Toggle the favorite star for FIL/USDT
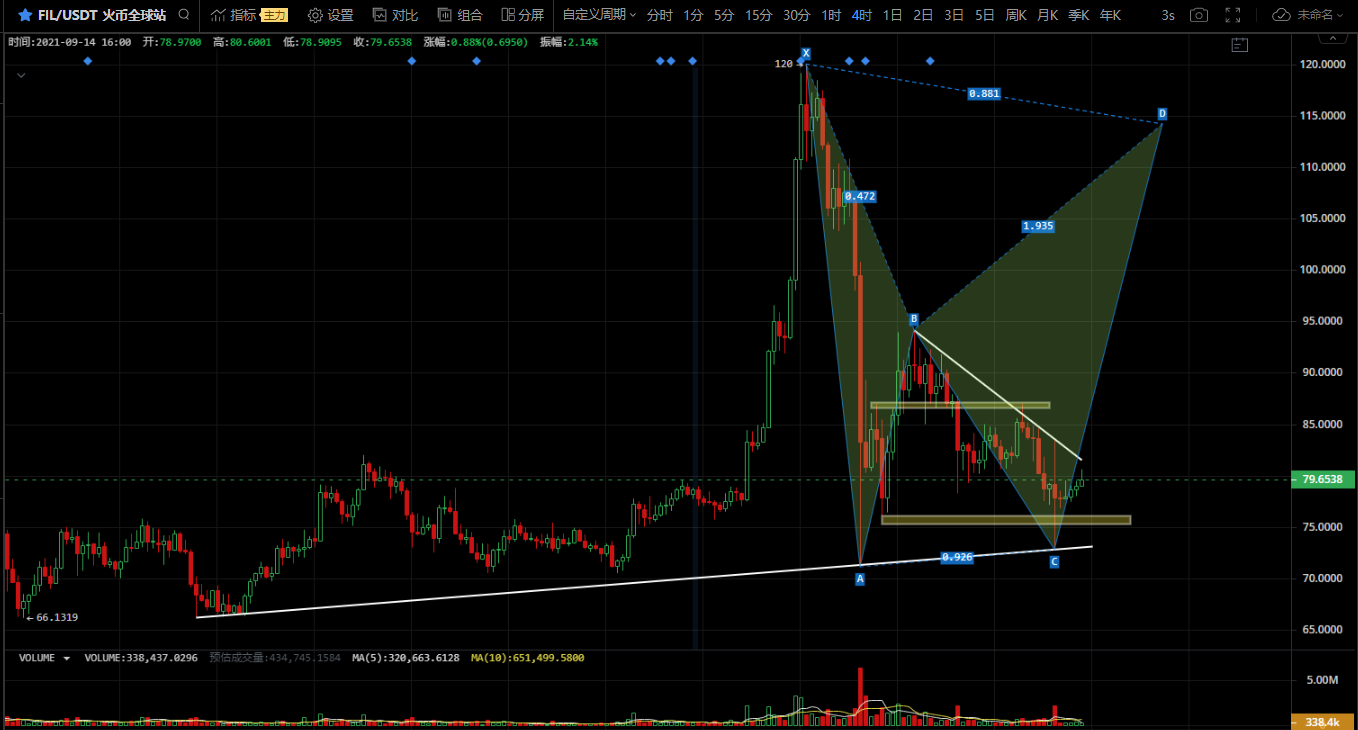Image resolution: width=1358 pixels, height=730 pixels. point(25,15)
